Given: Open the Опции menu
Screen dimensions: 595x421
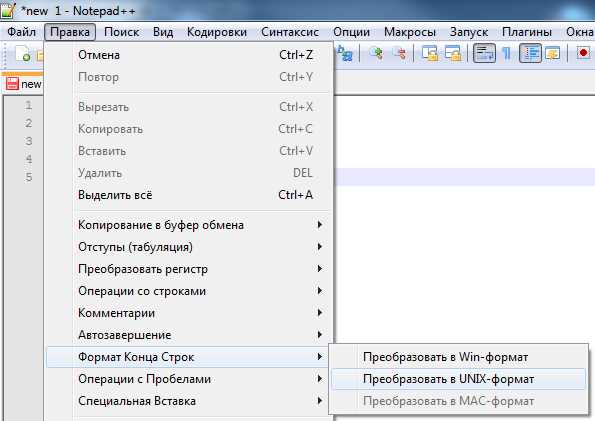Looking at the screenshot, I should click(351, 32).
